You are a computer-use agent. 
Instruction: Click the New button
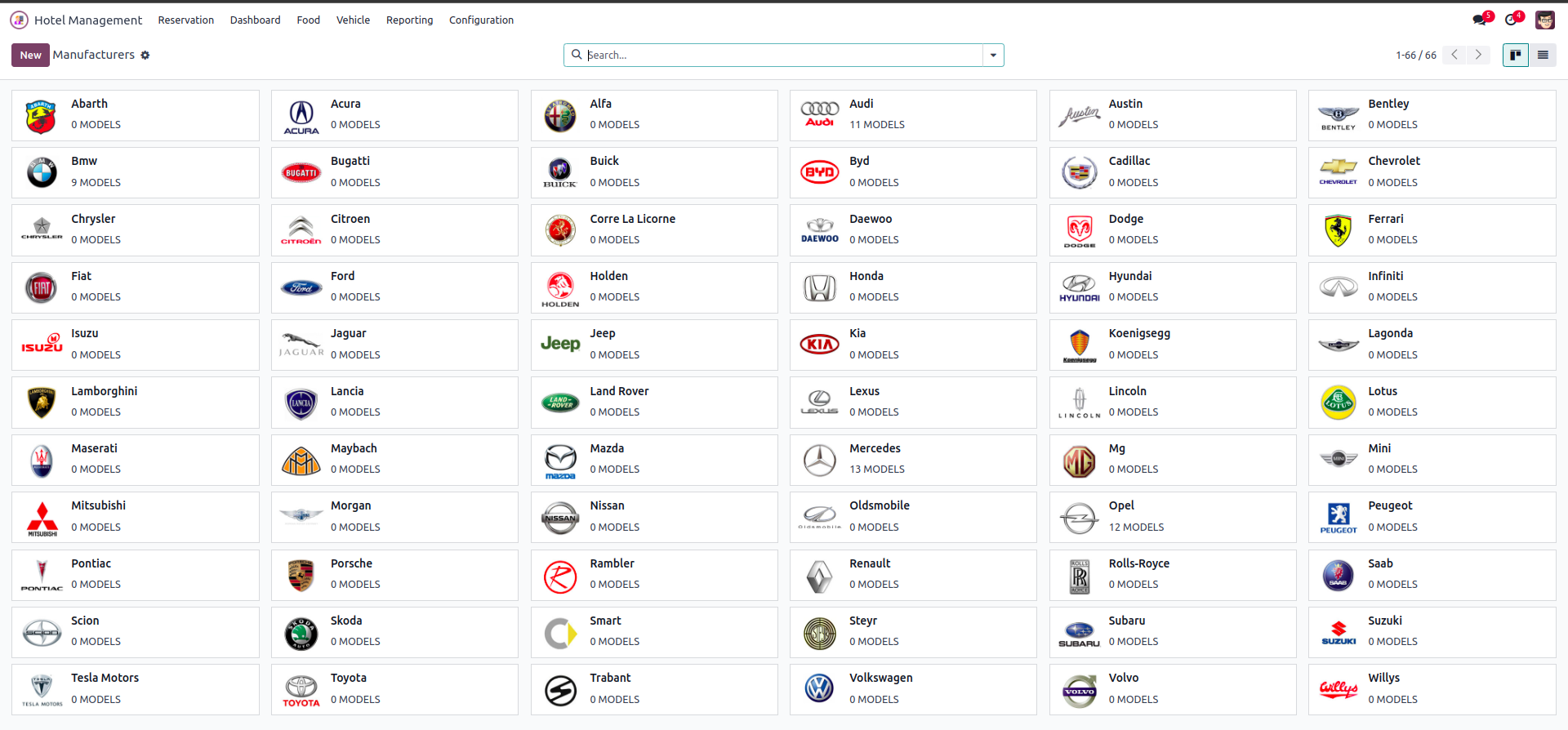point(30,55)
